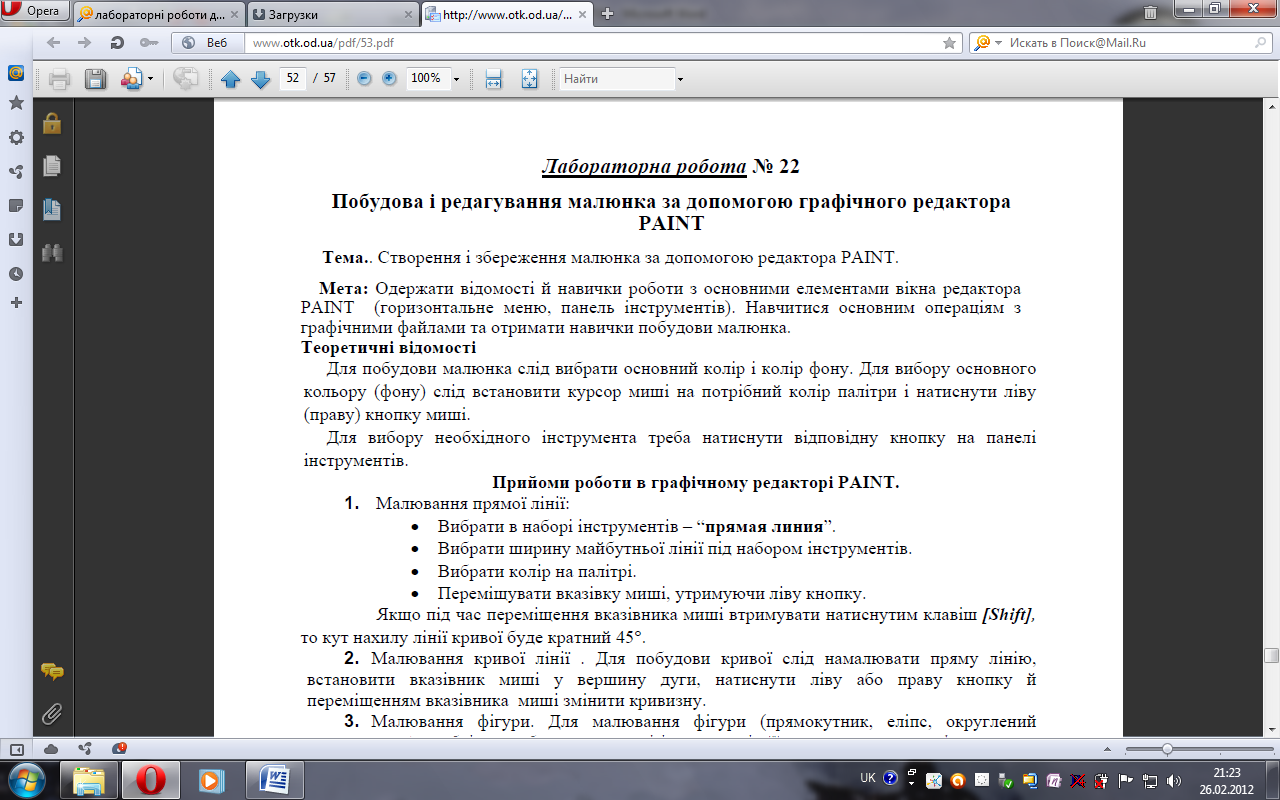Open Opera Unite icon in status bar
This screenshot has height=800, width=1280.
coord(85,748)
